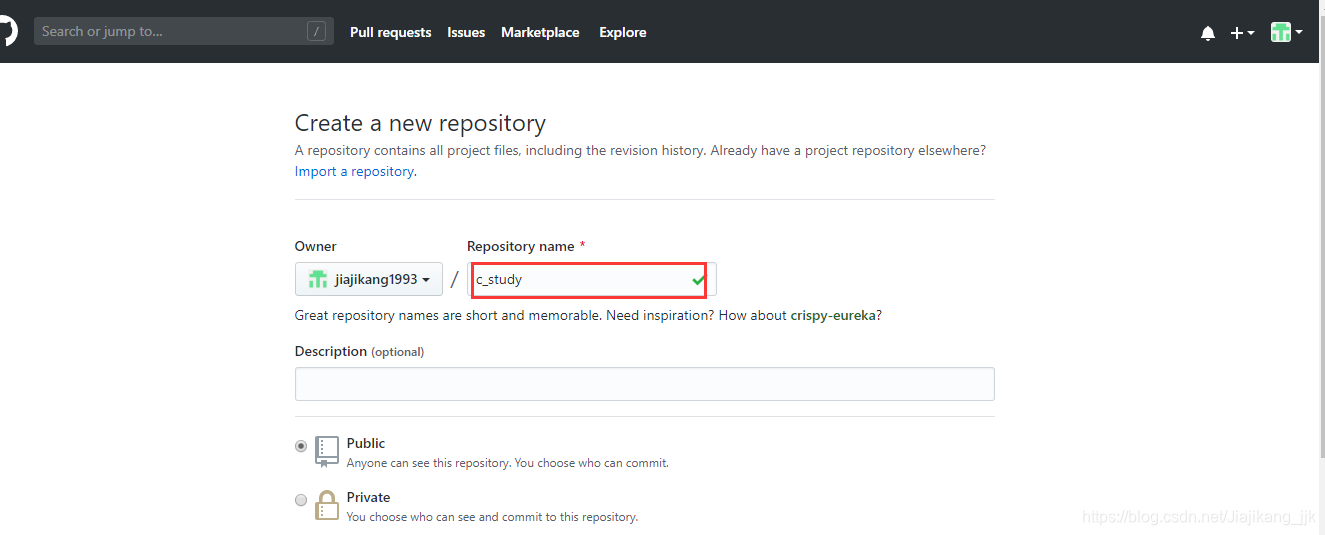Open the Issues page
1325x535 pixels.
coord(466,32)
